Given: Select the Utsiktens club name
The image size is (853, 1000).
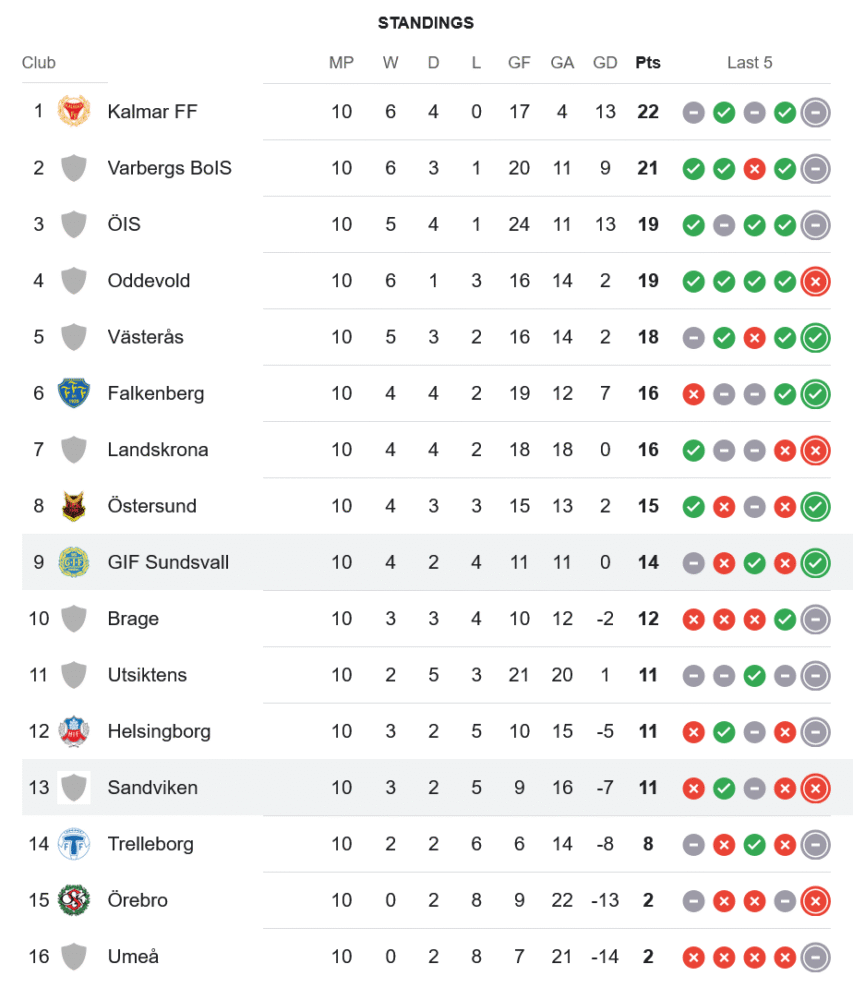Looking at the screenshot, I should tap(147, 675).
